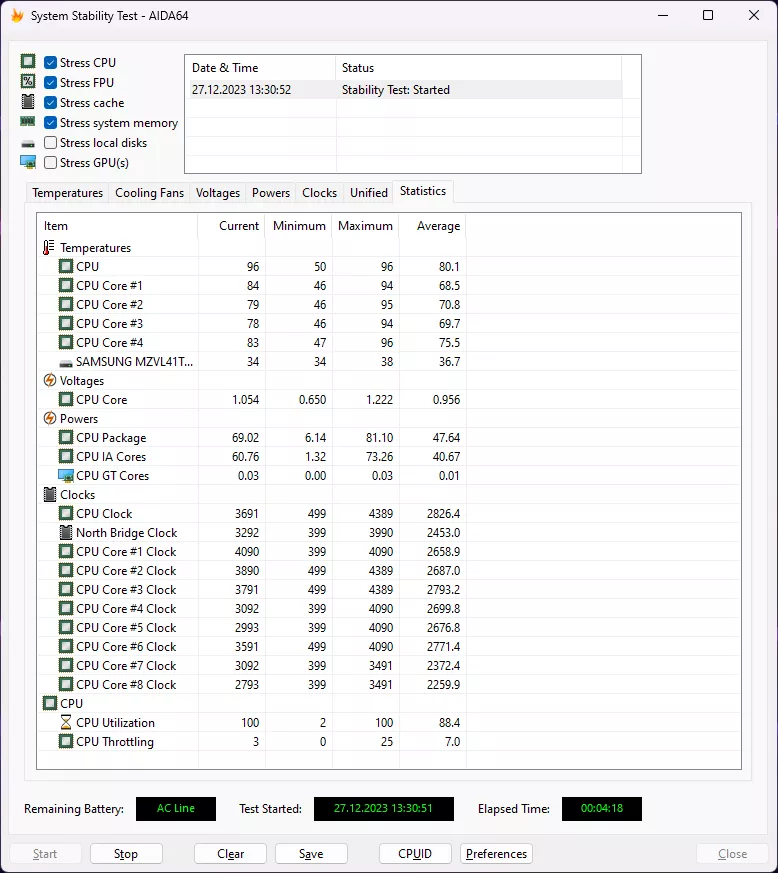Screen dimensions: 778x873
Task: Open the Cooling Fans tab
Action: tap(149, 193)
